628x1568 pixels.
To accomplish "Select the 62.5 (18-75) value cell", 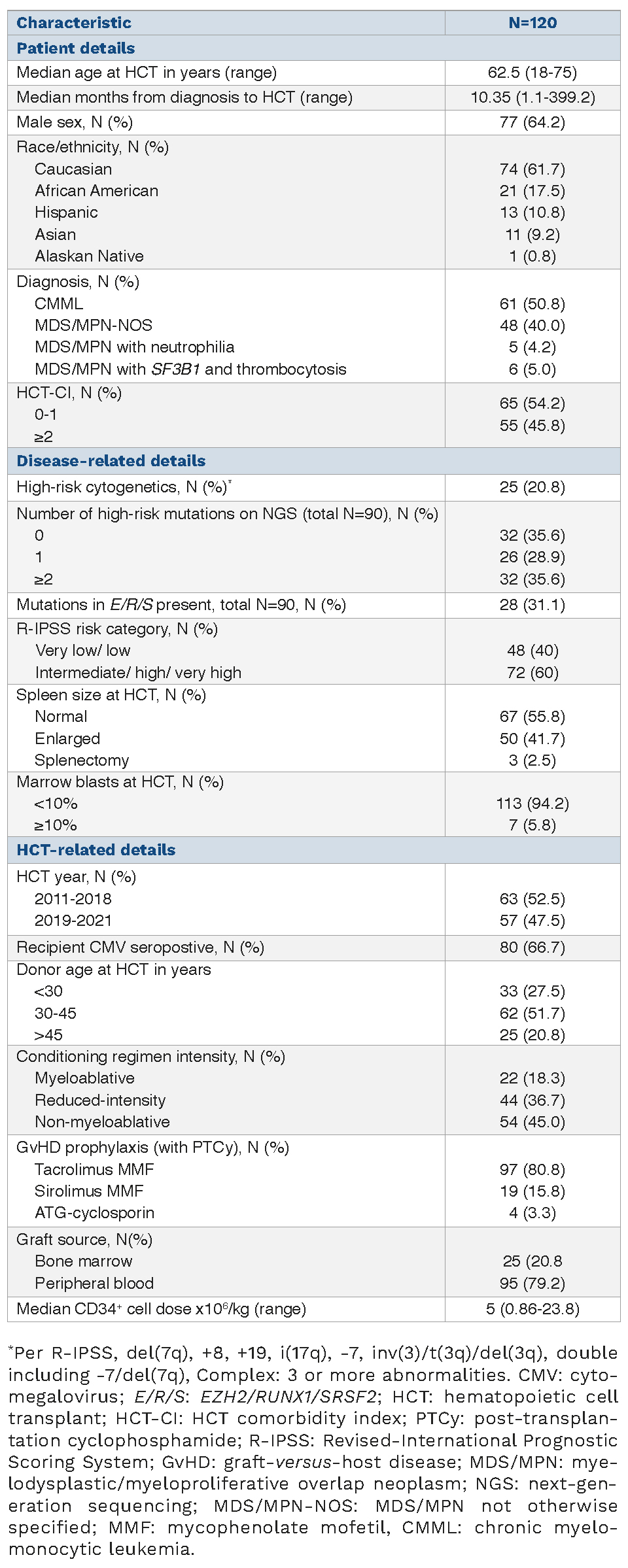I will [532, 73].
